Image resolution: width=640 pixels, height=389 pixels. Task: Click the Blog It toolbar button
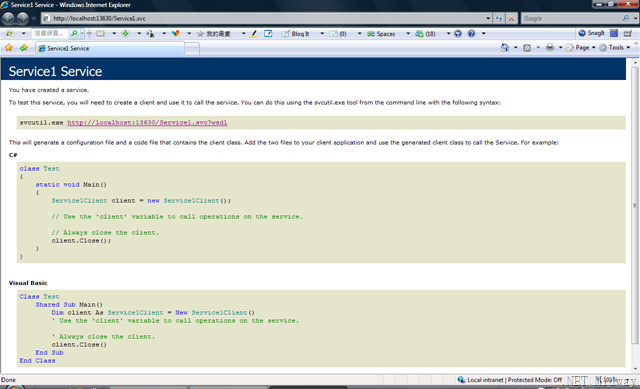pos(296,34)
